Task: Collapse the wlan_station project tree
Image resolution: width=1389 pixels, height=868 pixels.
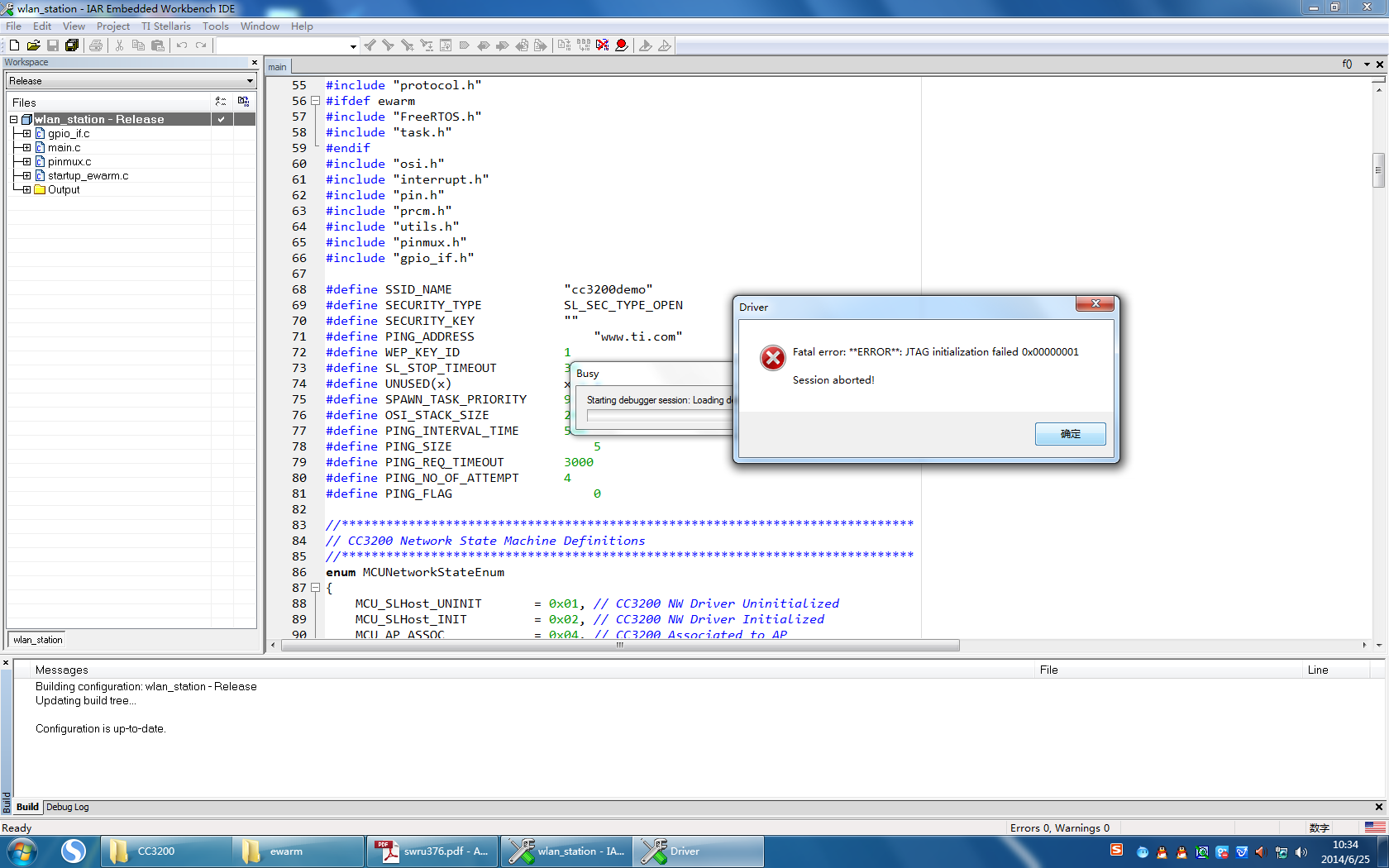Action: pos(14,120)
